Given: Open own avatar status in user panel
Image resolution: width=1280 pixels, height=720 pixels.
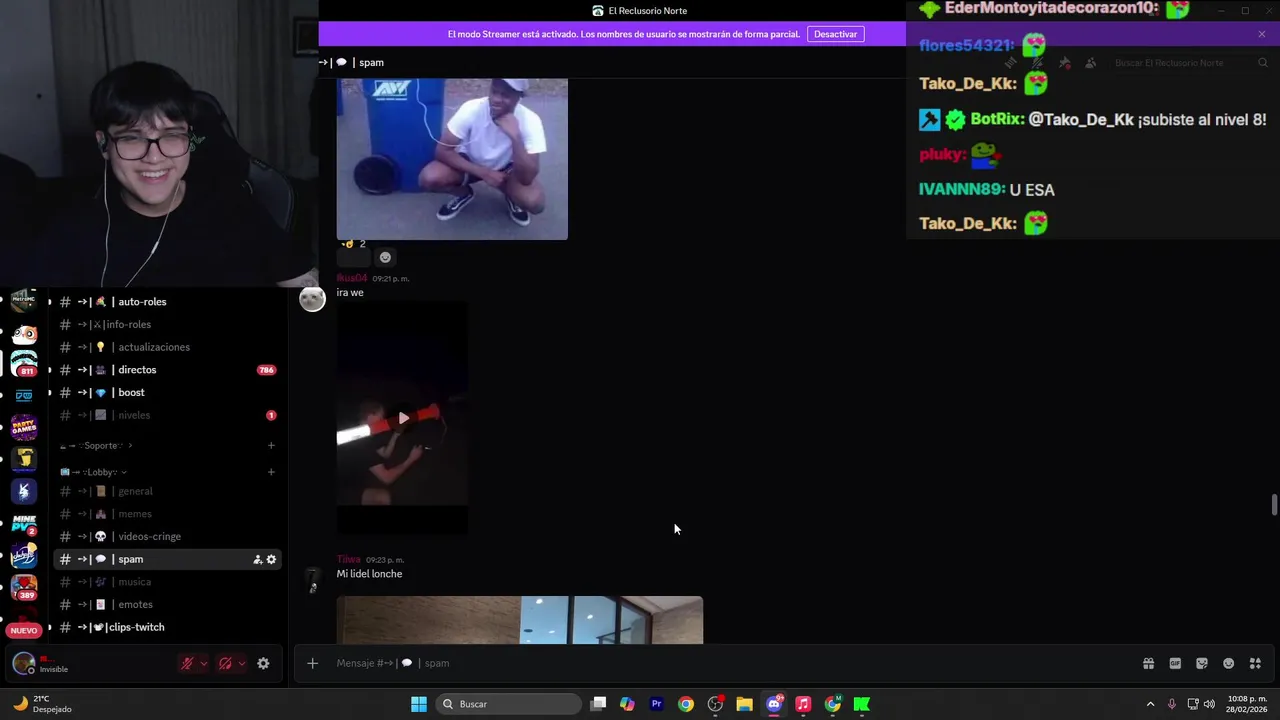Looking at the screenshot, I should pos(23,663).
